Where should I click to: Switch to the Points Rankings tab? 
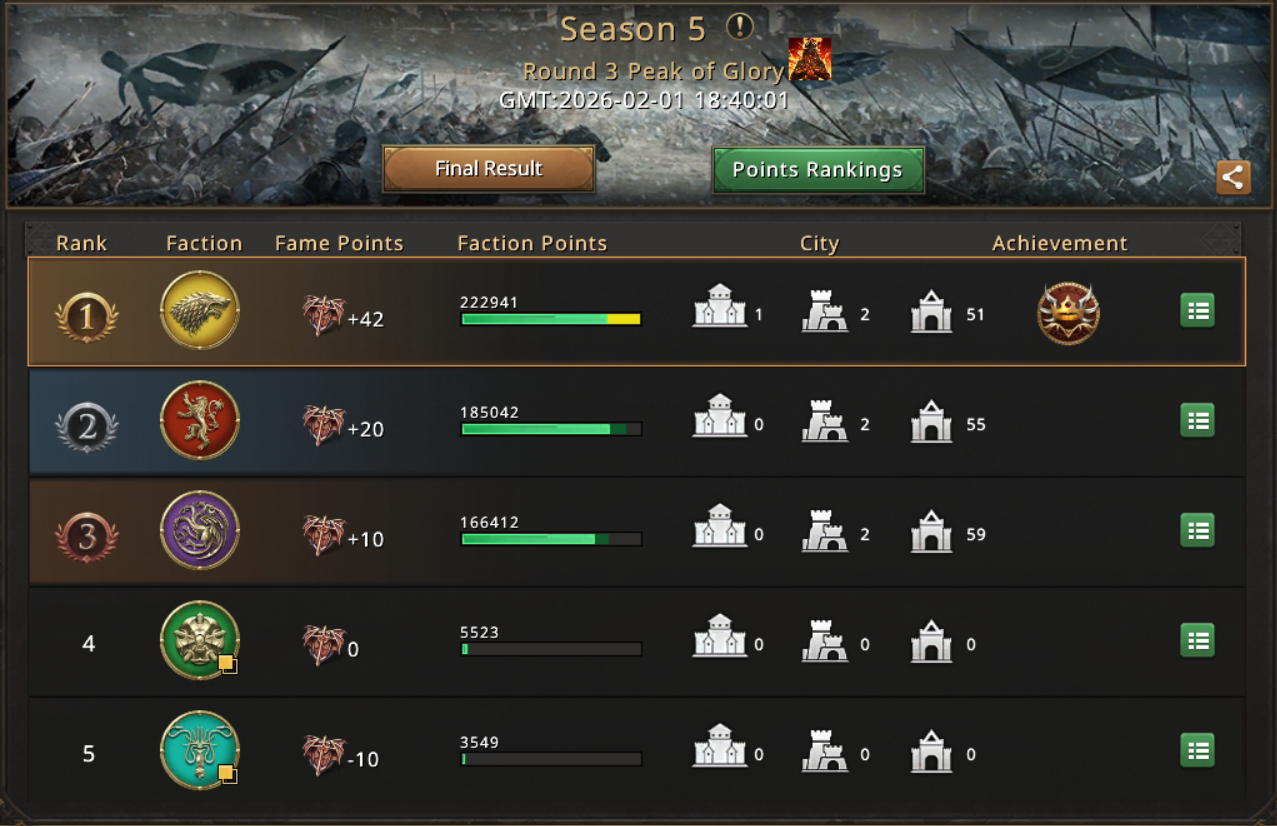coord(818,170)
